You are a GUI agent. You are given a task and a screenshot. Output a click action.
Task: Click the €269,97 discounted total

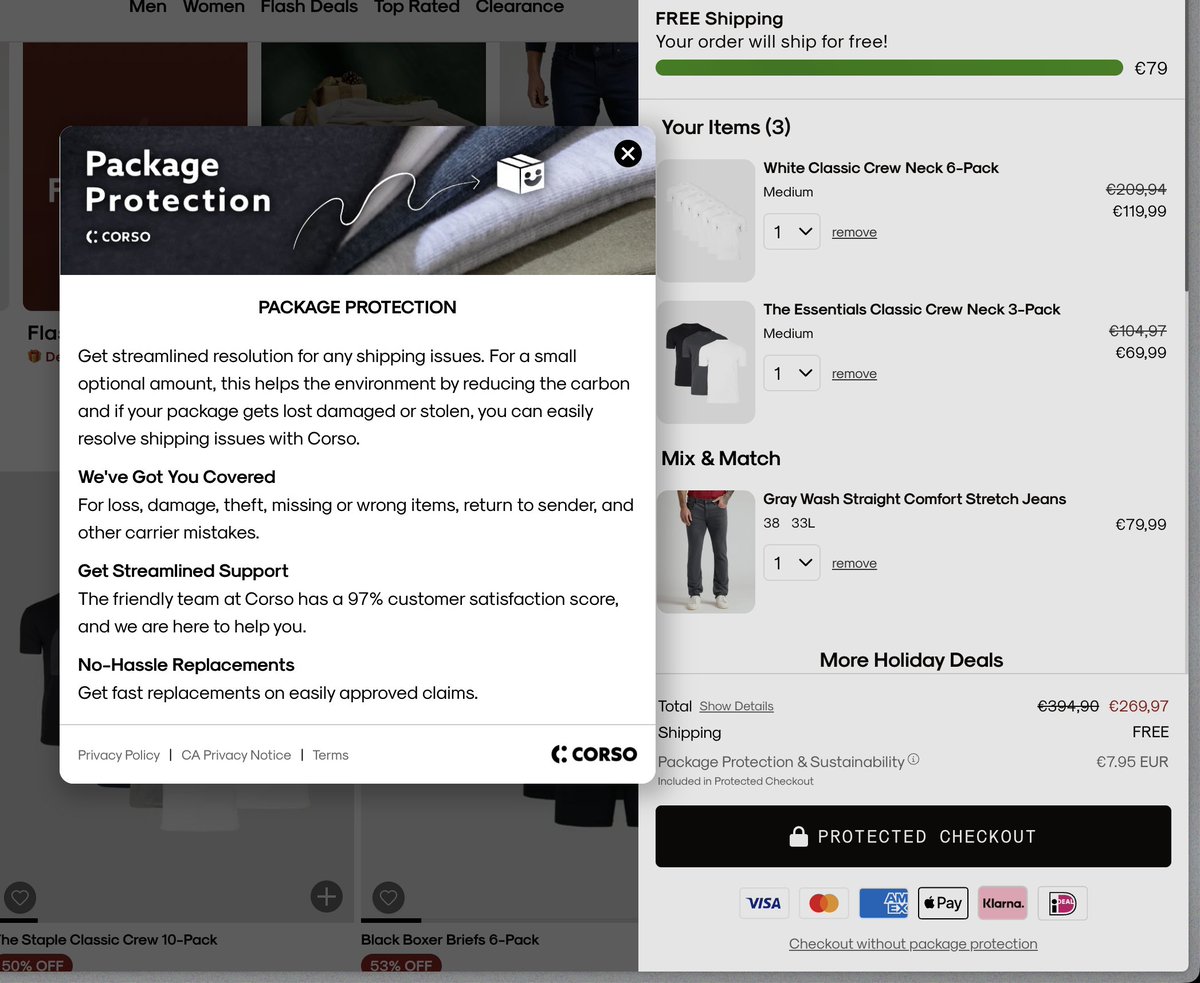tap(1139, 706)
